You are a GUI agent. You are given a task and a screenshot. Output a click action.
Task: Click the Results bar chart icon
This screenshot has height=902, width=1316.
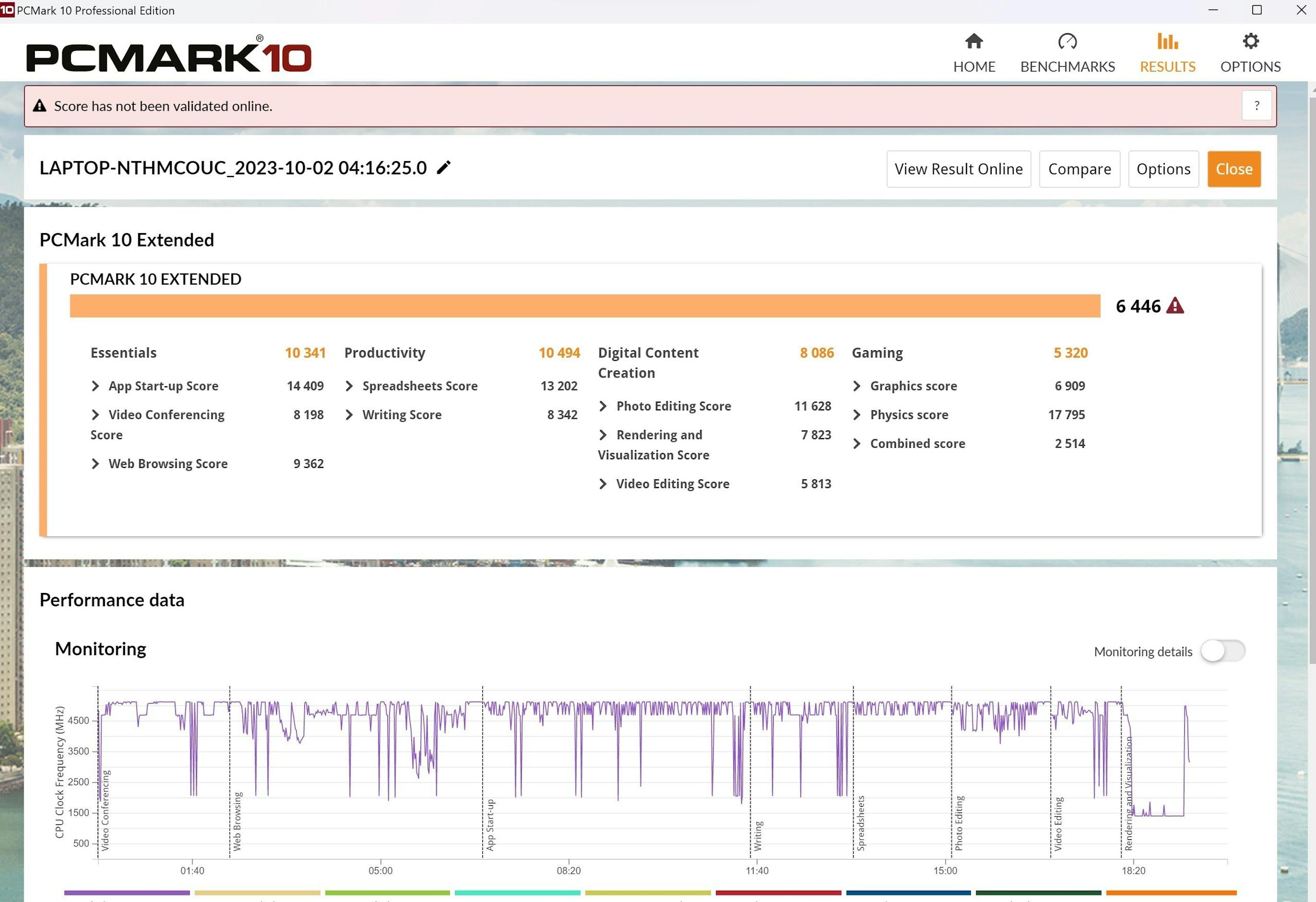click(1167, 41)
